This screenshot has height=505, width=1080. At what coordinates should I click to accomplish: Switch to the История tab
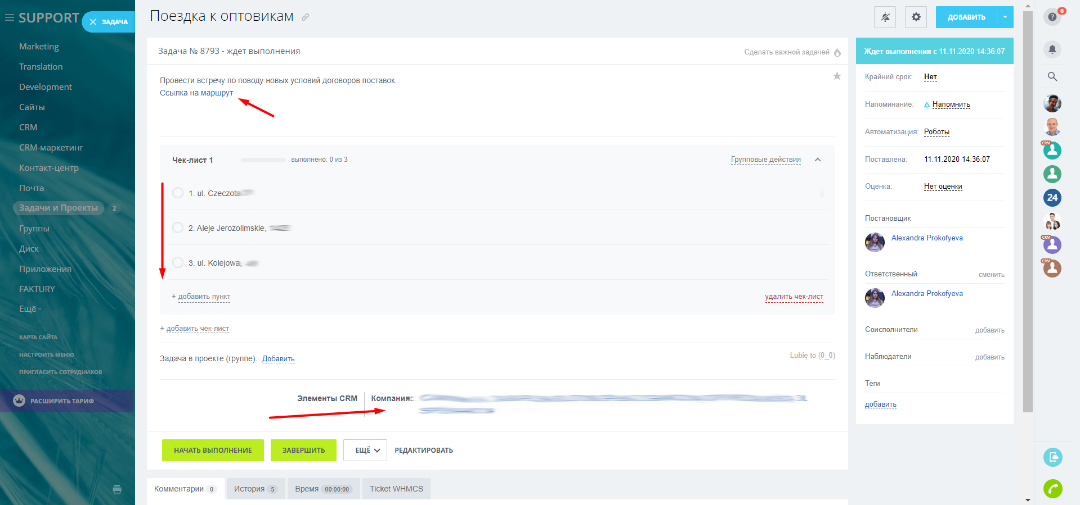click(x=255, y=489)
